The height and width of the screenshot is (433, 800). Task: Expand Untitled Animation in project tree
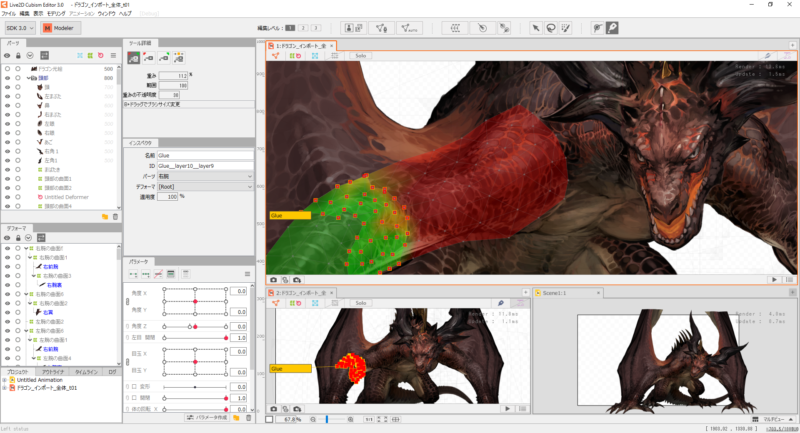pyautogui.click(x=5, y=380)
